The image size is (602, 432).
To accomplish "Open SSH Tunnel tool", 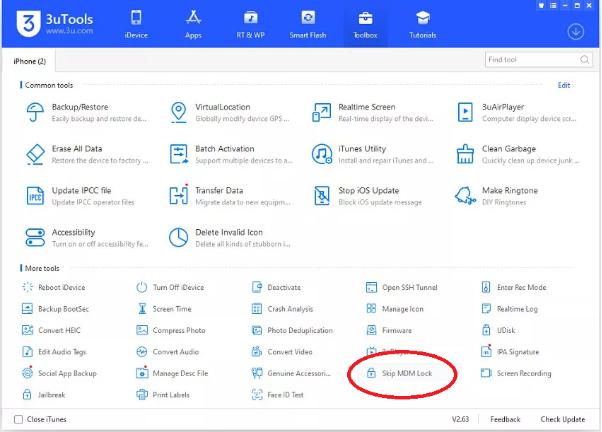I will click(x=402, y=287).
